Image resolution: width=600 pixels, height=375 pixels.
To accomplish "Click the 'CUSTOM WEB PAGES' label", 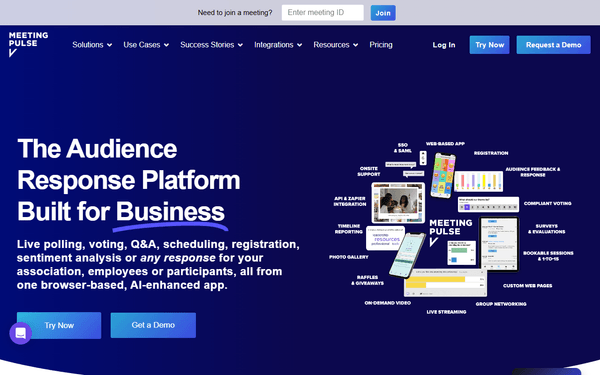I will [x=527, y=286].
